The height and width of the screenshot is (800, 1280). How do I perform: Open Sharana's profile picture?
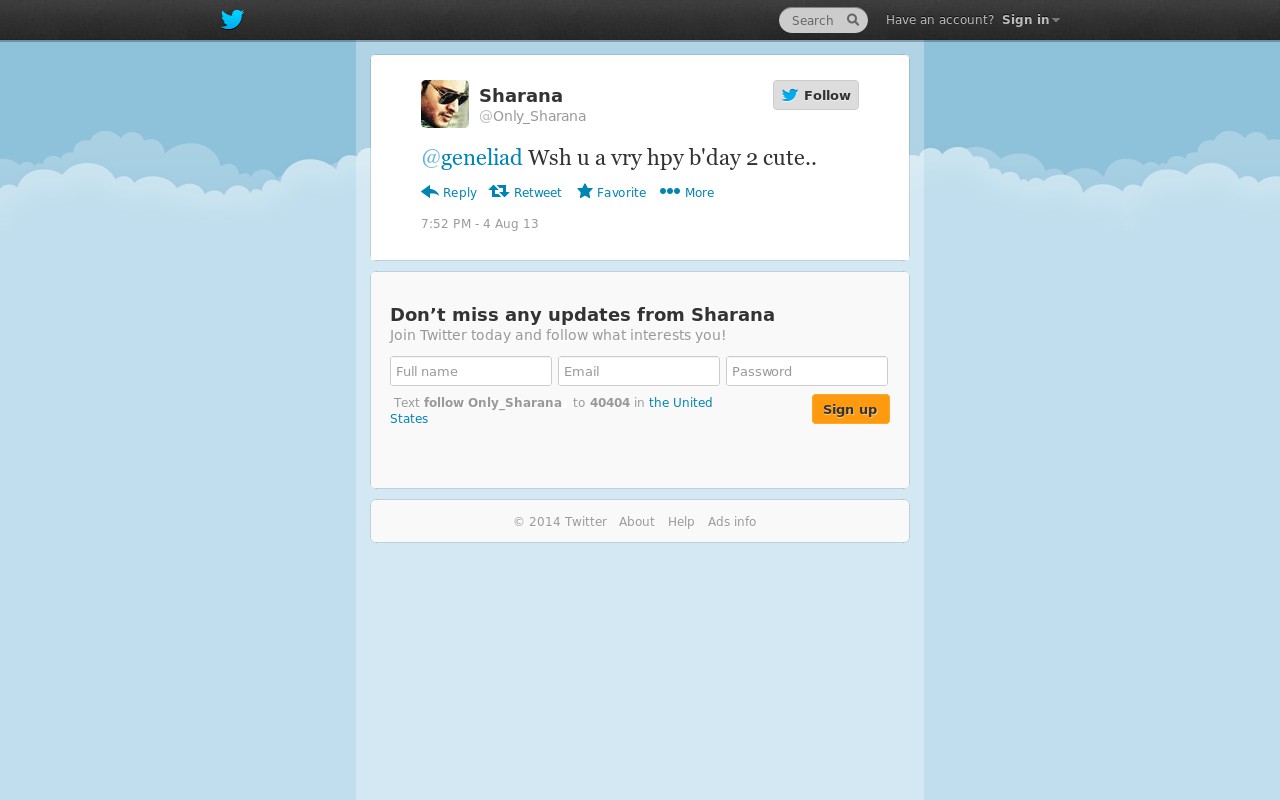[x=445, y=104]
